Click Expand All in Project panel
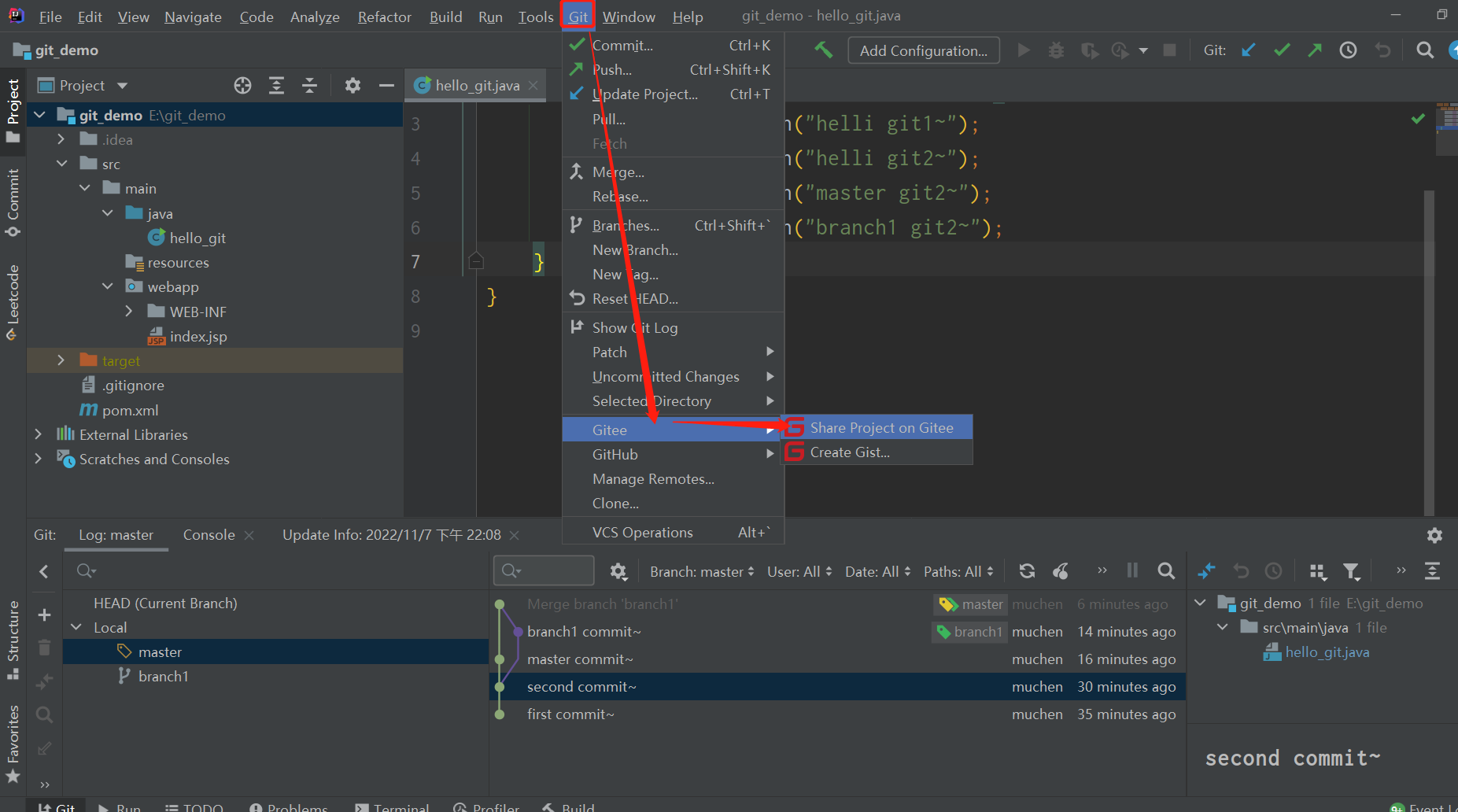1458x812 pixels. (276, 86)
